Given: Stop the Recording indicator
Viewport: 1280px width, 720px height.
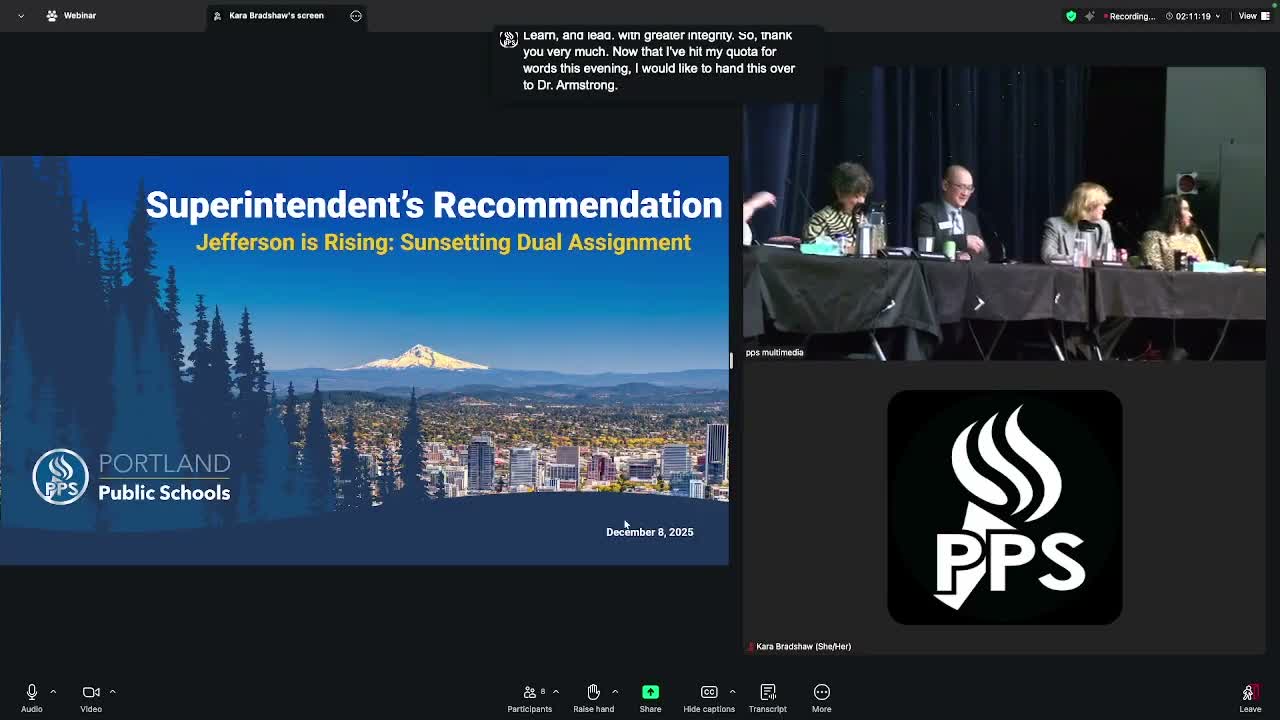Looking at the screenshot, I should coord(1129,16).
